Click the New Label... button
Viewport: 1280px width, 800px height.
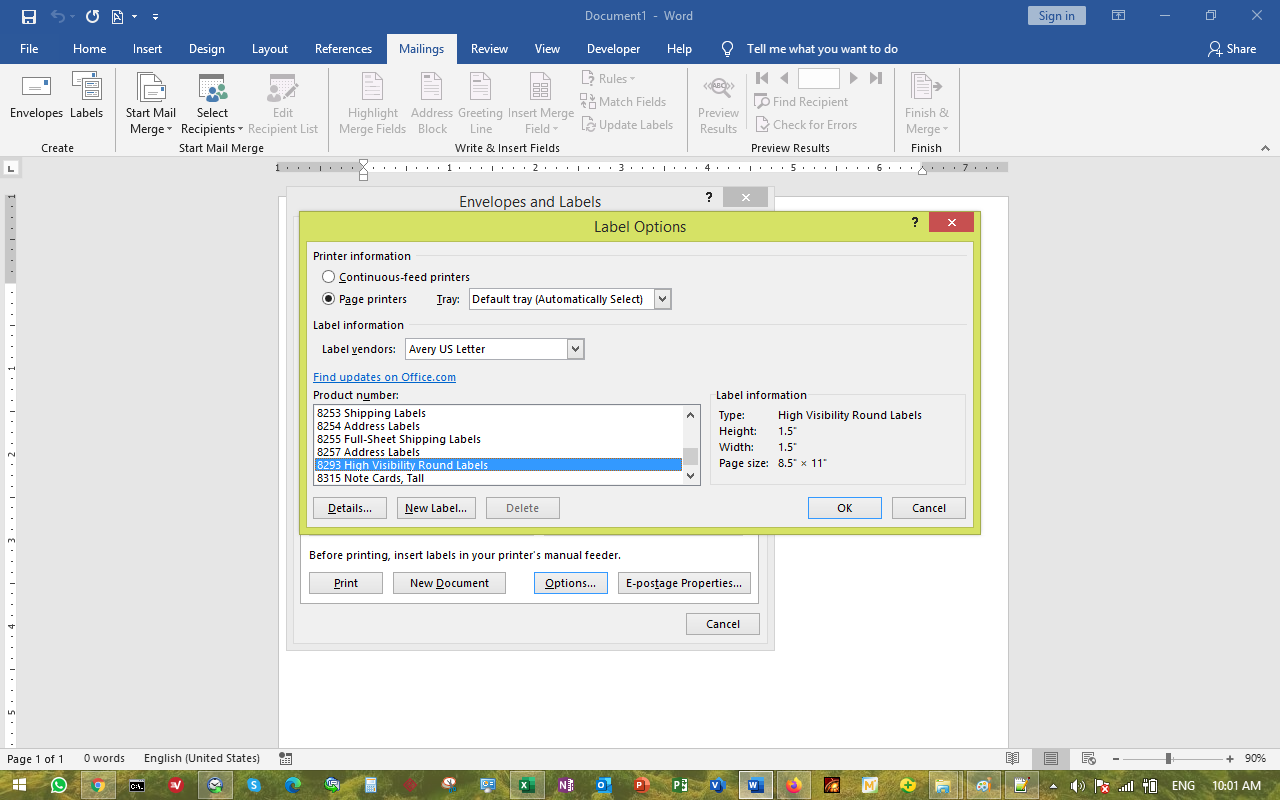tap(435, 508)
